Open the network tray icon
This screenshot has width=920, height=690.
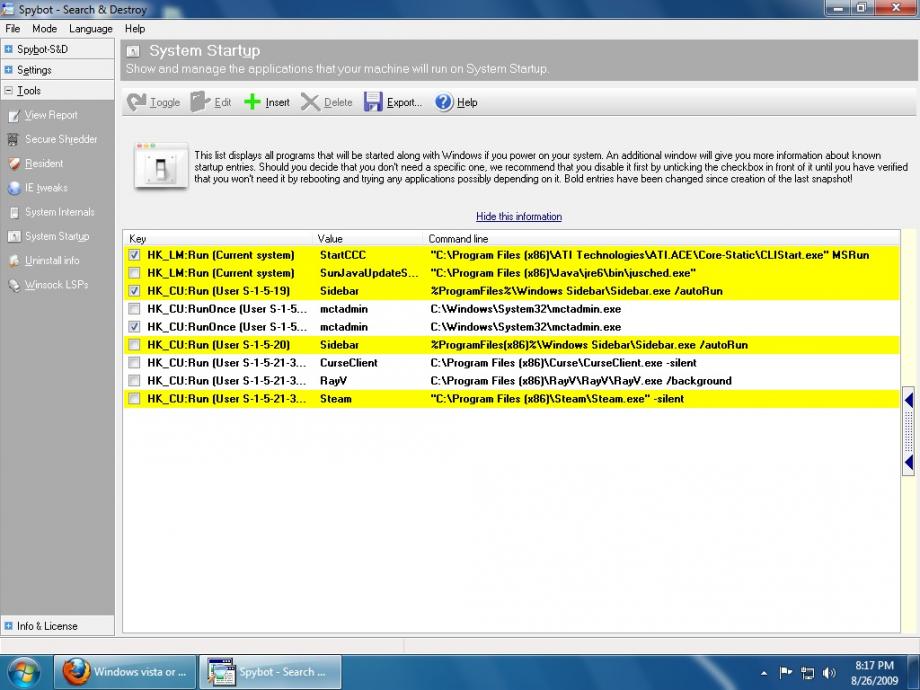808,673
